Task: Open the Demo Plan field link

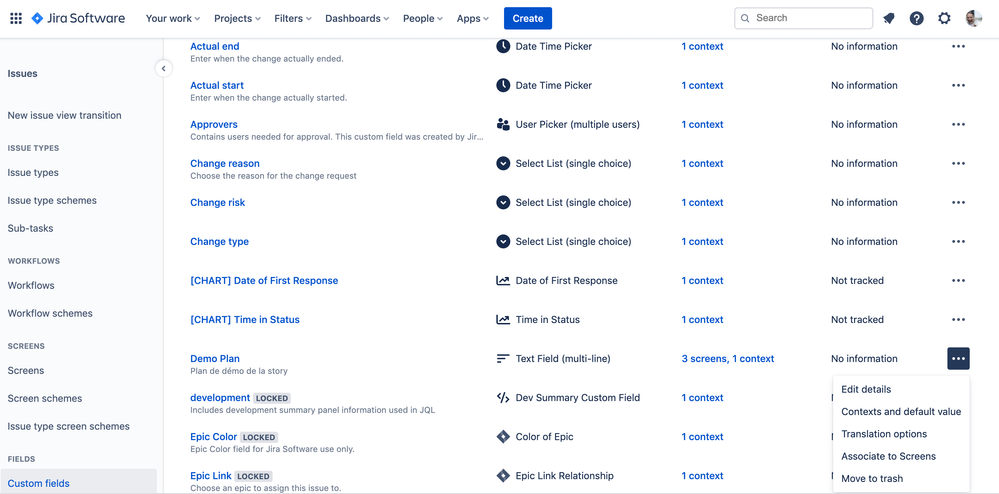Action: [215, 359]
